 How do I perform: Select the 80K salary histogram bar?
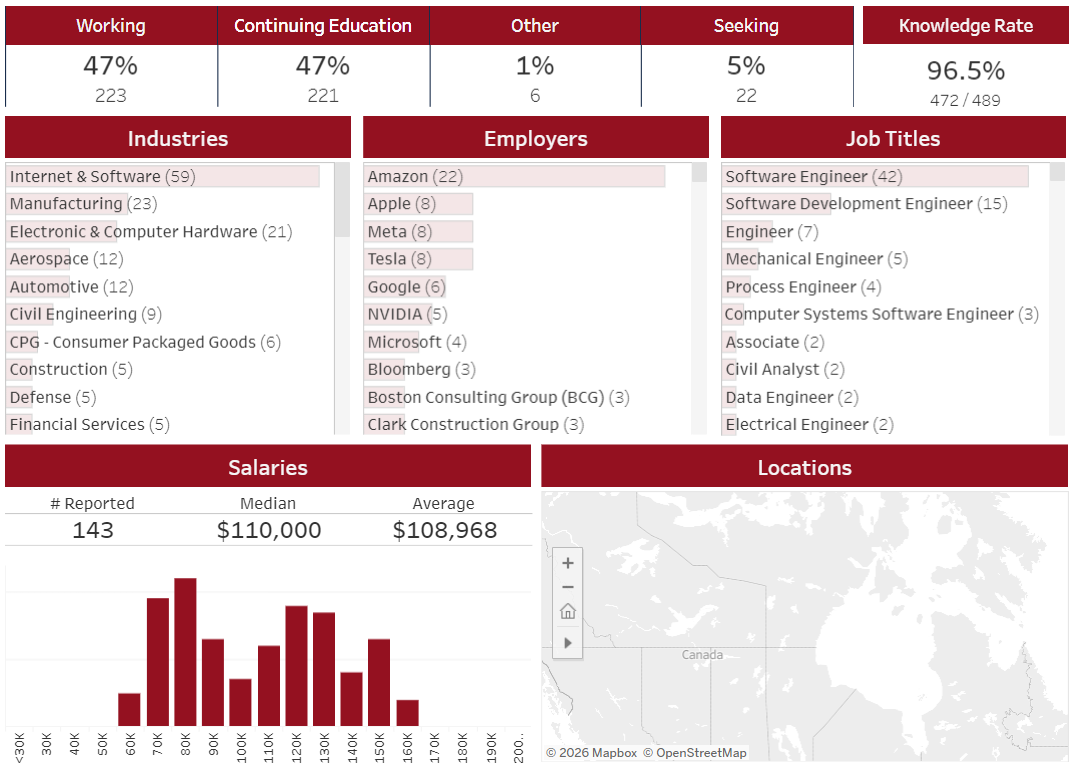tap(185, 652)
